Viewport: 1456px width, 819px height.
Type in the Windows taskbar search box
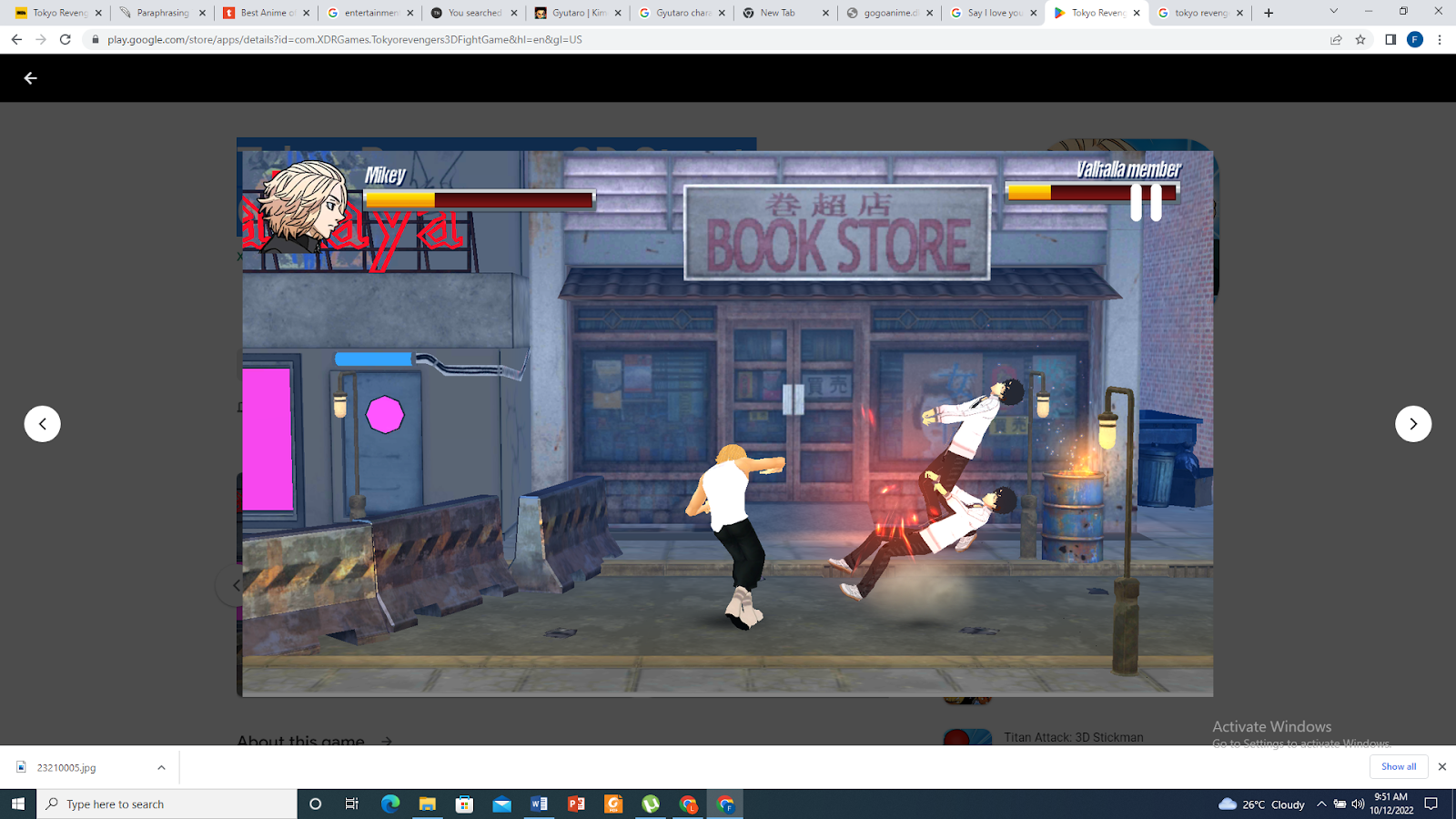(x=167, y=804)
